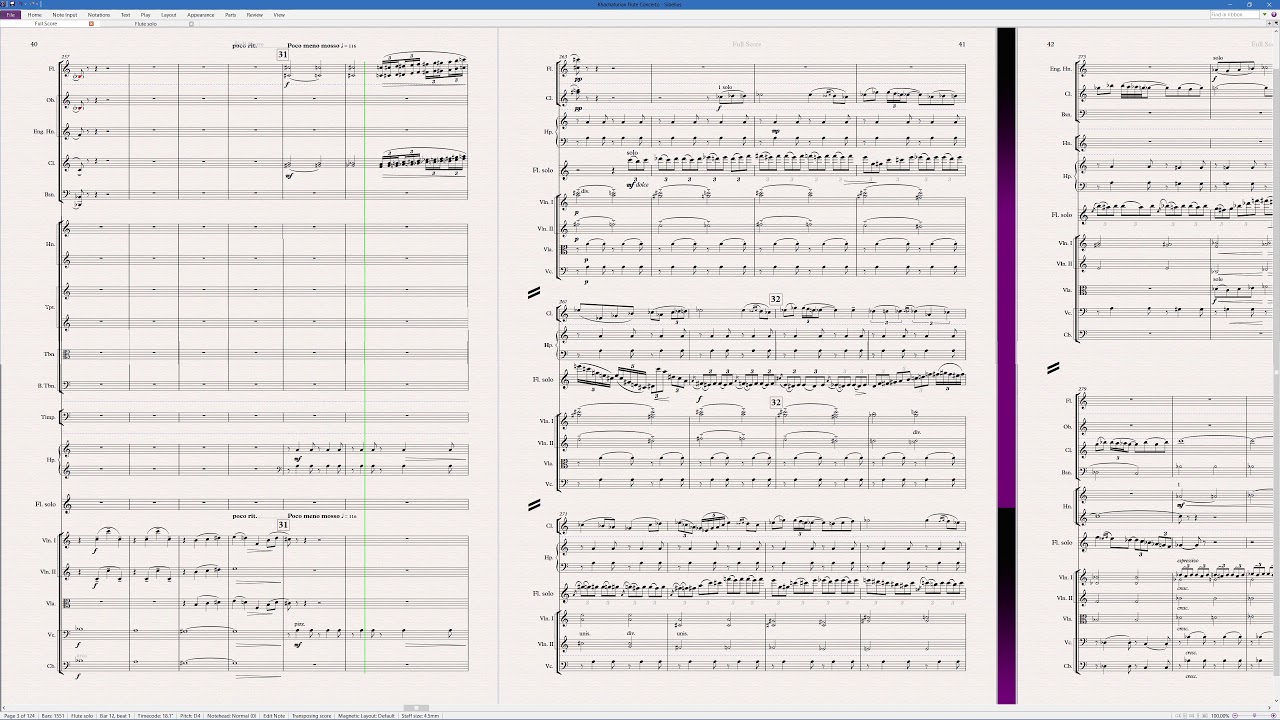Open the Notations ribbon tab
Viewport: 1280px width, 720px height.
point(99,15)
